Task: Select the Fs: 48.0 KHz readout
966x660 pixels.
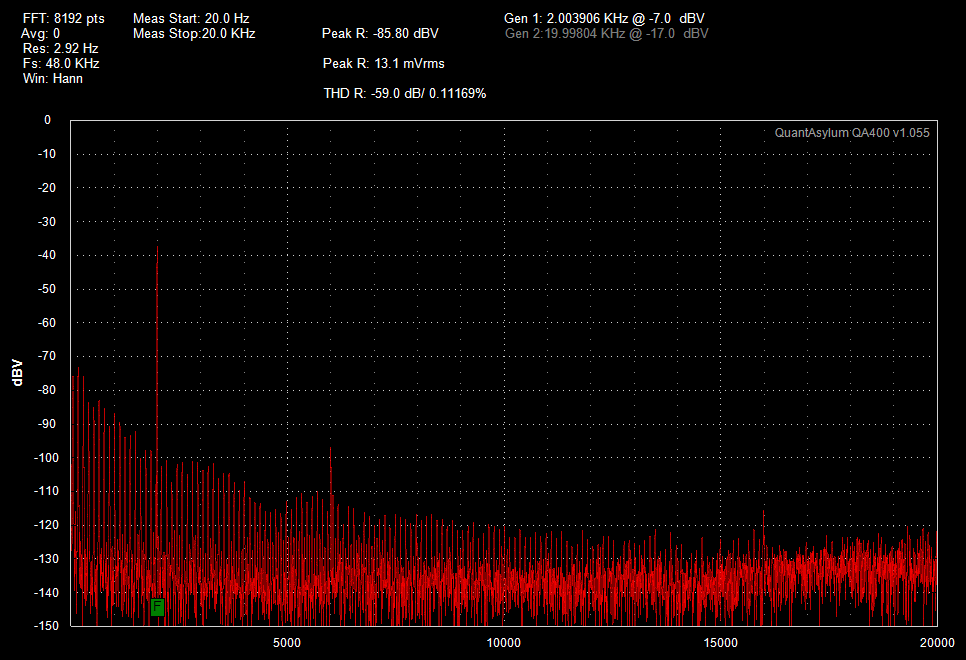Action: point(61,63)
